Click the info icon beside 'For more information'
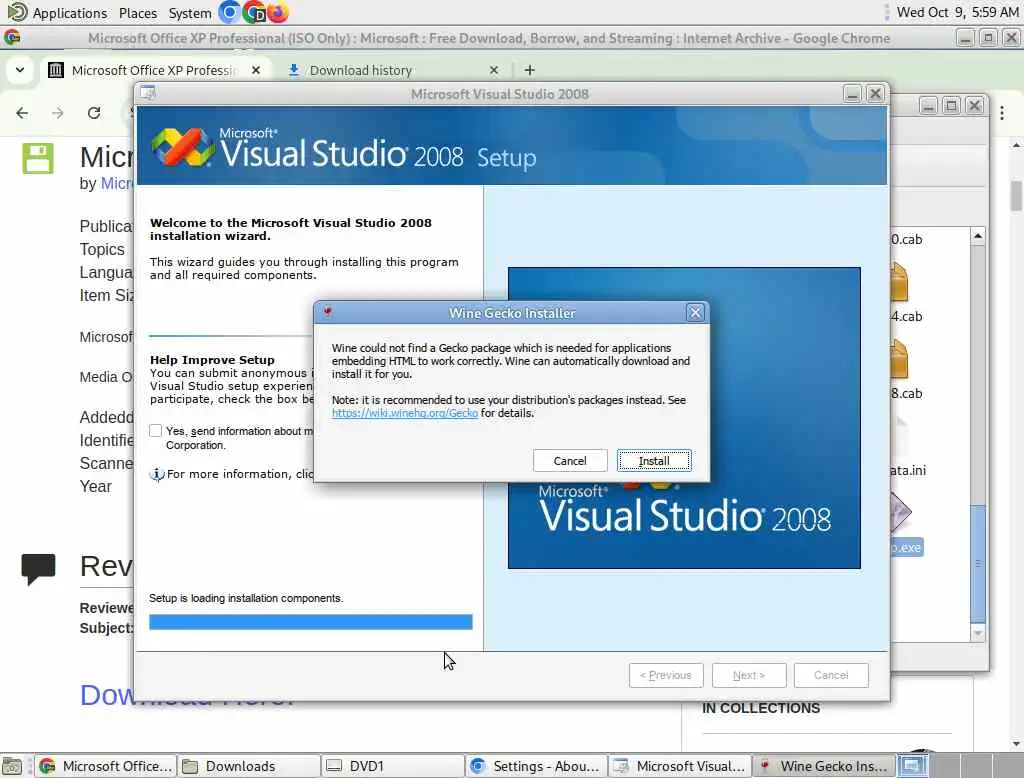Viewport: 1024px width, 778px height. 157,474
